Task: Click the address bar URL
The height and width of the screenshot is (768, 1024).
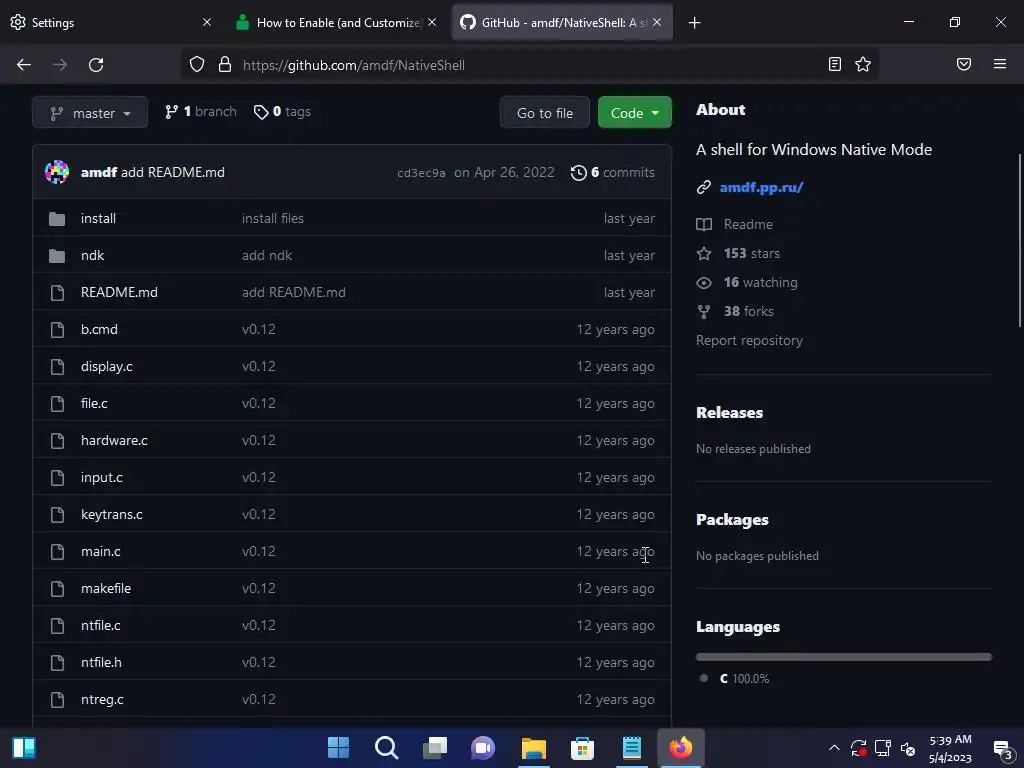Action: pyautogui.click(x=353, y=65)
